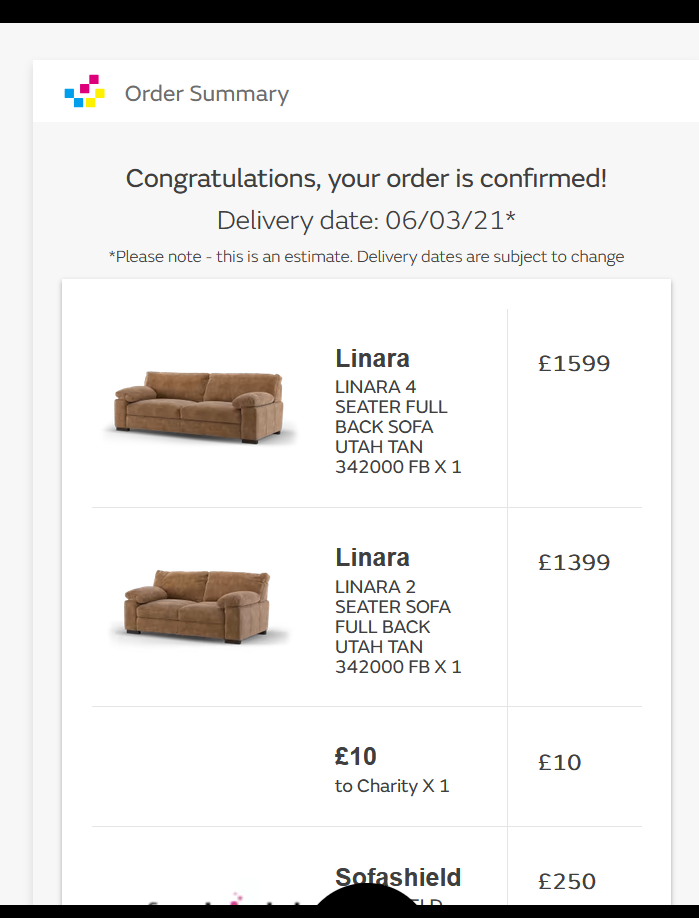Click the order confirmed congratulations heading
Viewport: 699px width, 918px height.
pyautogui.click(x=366, y=179)
